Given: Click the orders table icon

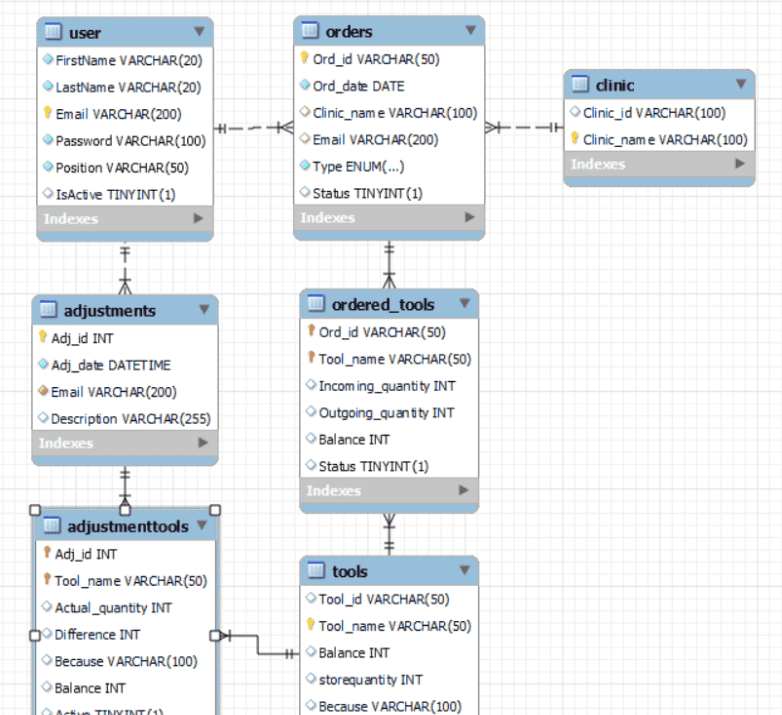Looking at the screenshot, I should coord(310,30).
